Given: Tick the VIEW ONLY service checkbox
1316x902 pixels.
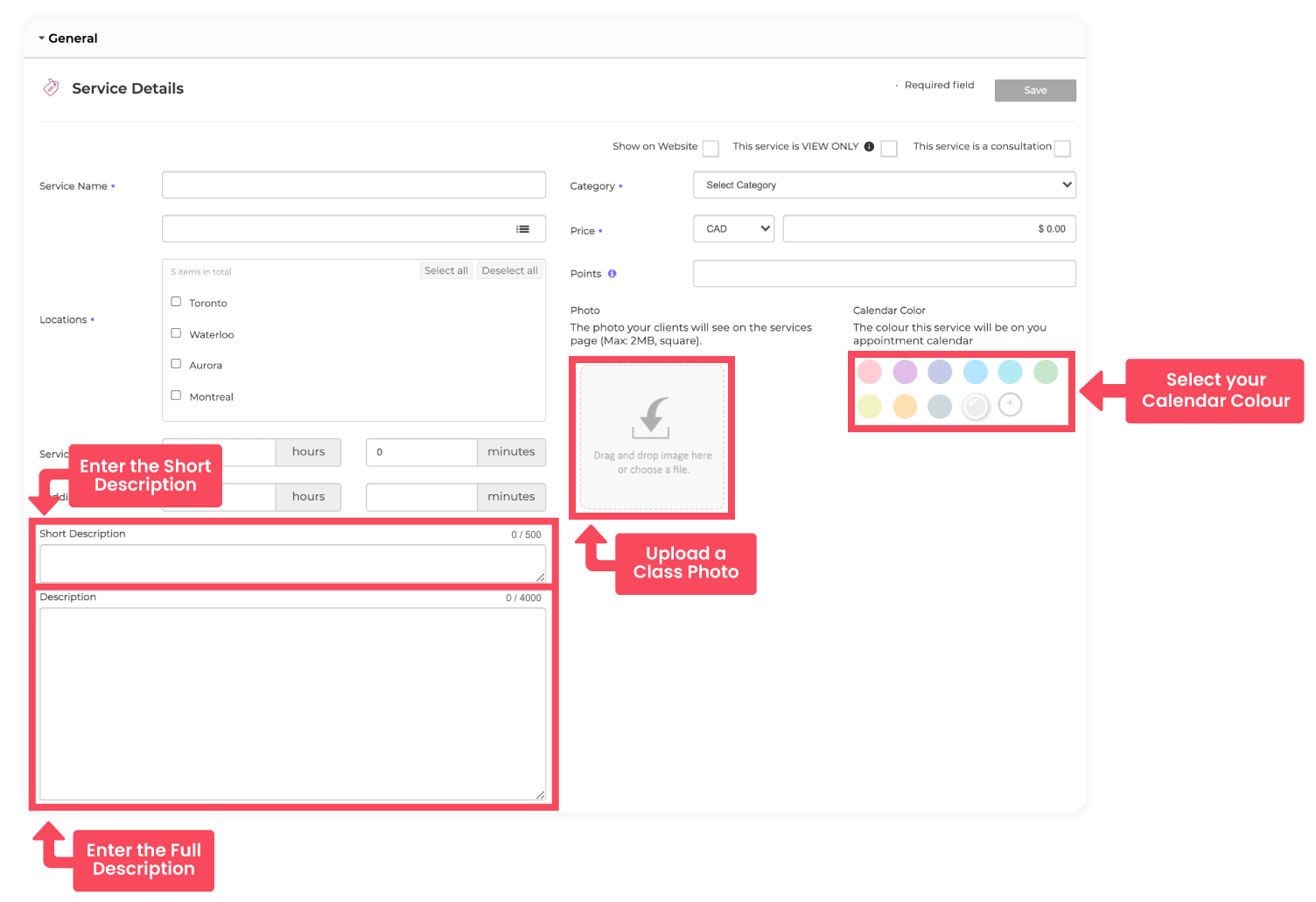Looking at the screenshot, I should 889,149.
